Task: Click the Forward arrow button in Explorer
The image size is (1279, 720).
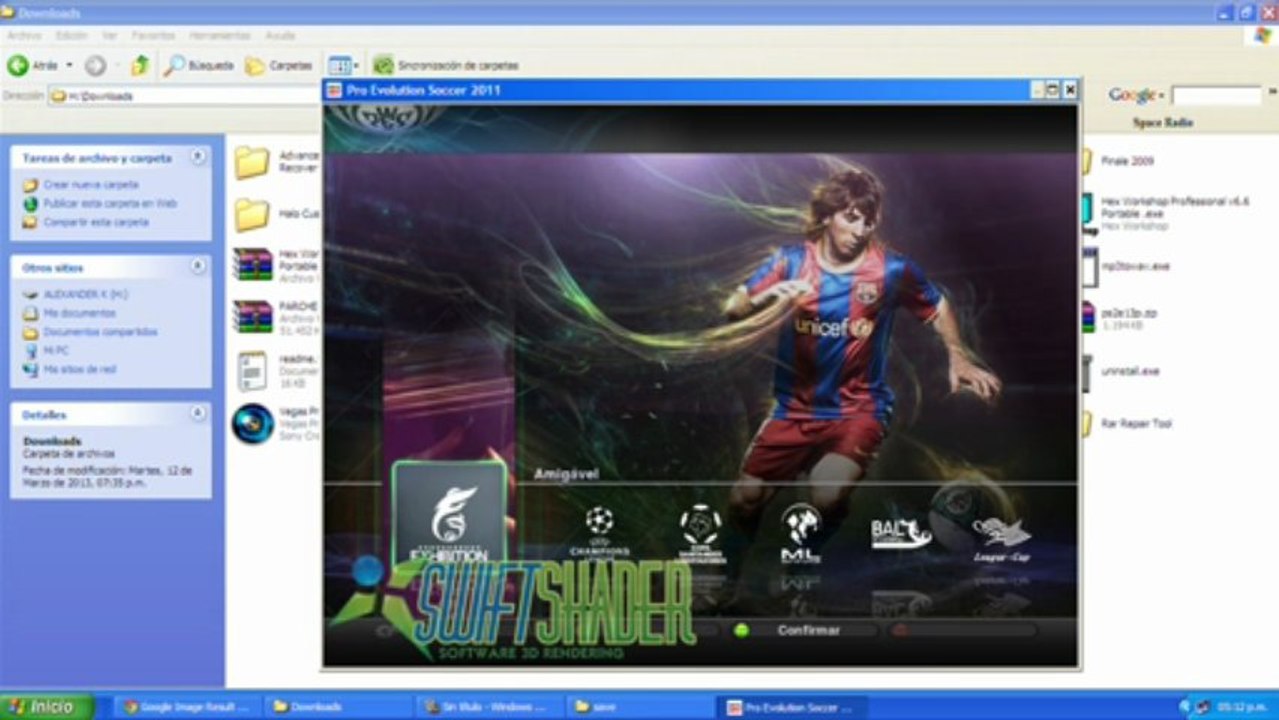Action: click(95, 65)
